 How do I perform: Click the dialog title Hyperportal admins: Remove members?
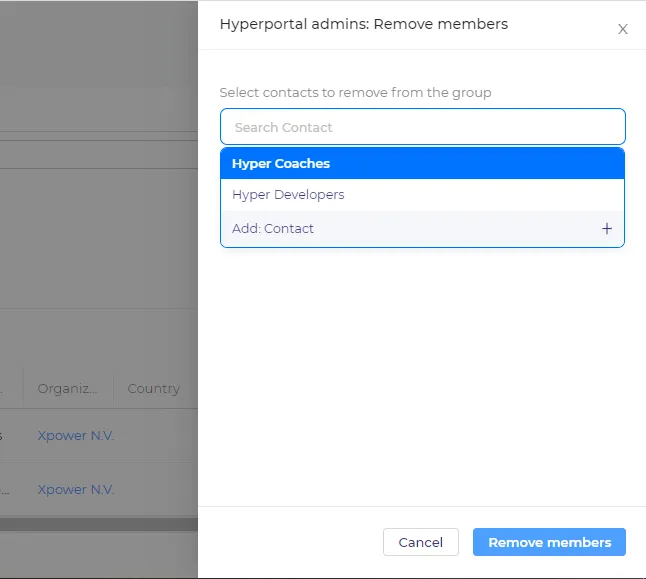coord(364,24)
